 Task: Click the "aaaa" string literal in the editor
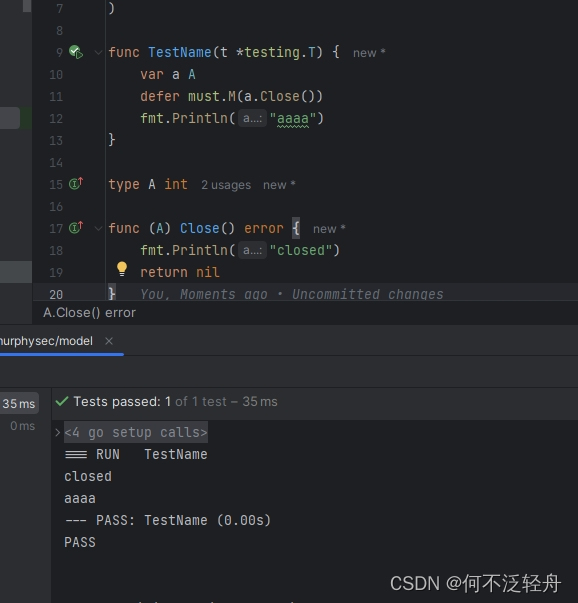(293, 118)
